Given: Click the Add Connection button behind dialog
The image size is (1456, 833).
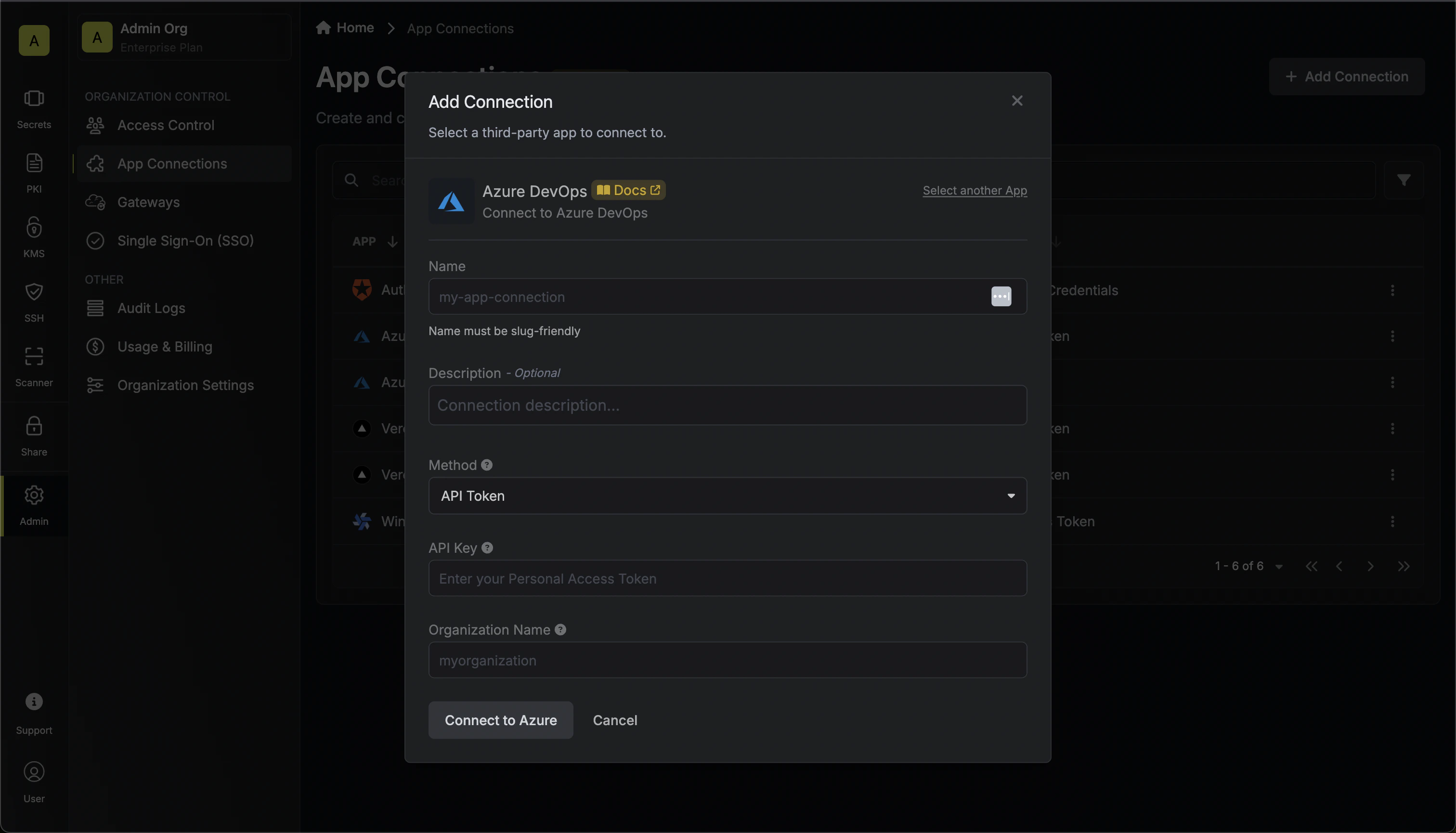Looking at the screenshot, I should [x=1347, y=76].
